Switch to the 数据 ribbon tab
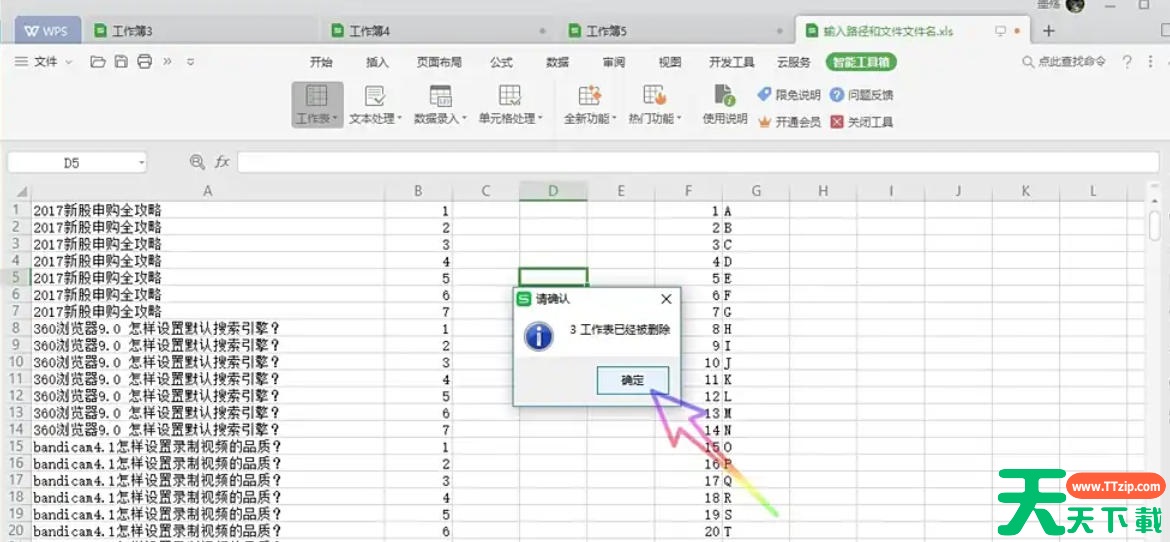 tap(557, 63)
